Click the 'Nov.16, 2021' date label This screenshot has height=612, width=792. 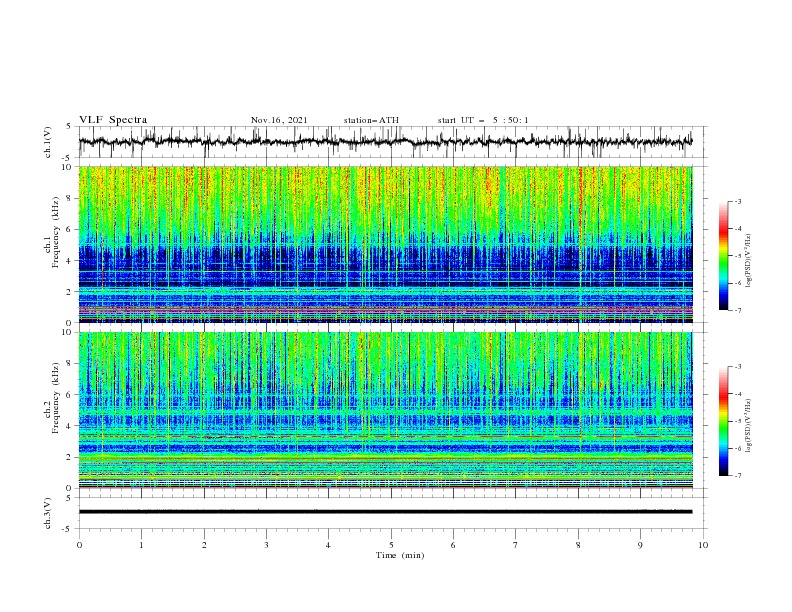279,120
